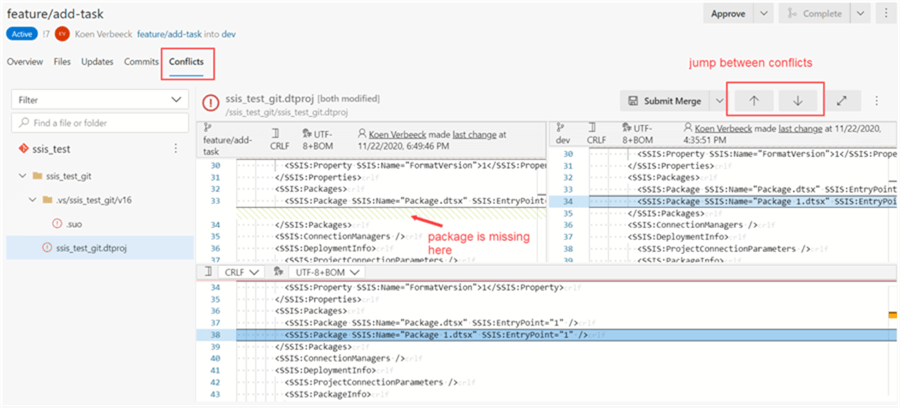Image resolution: width=900 pixels, height=408 pixels.
Task: Click the Active status badge
Action: point(22,34)
